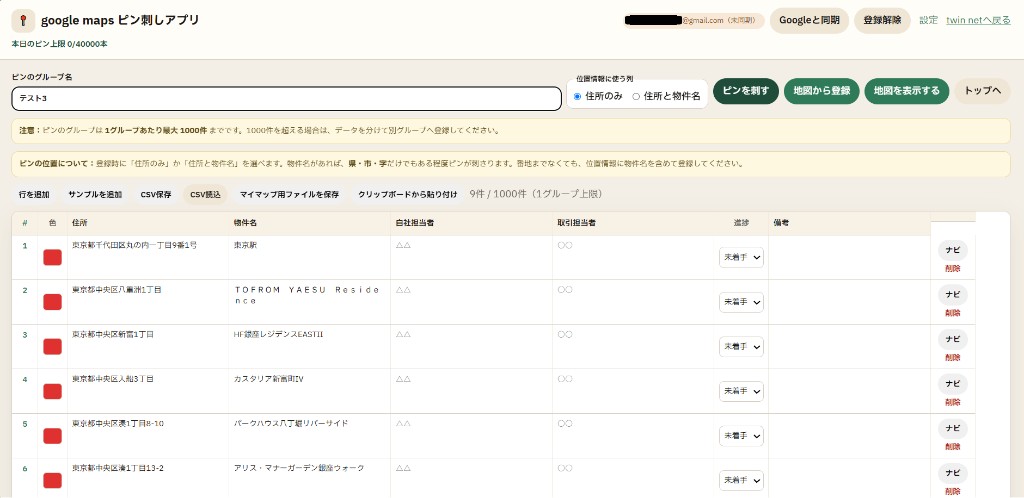Image resolution: width=1024 pixels, height=498 pixels.
Task: Delete row 1 with 削除
Action: [952, 268]
